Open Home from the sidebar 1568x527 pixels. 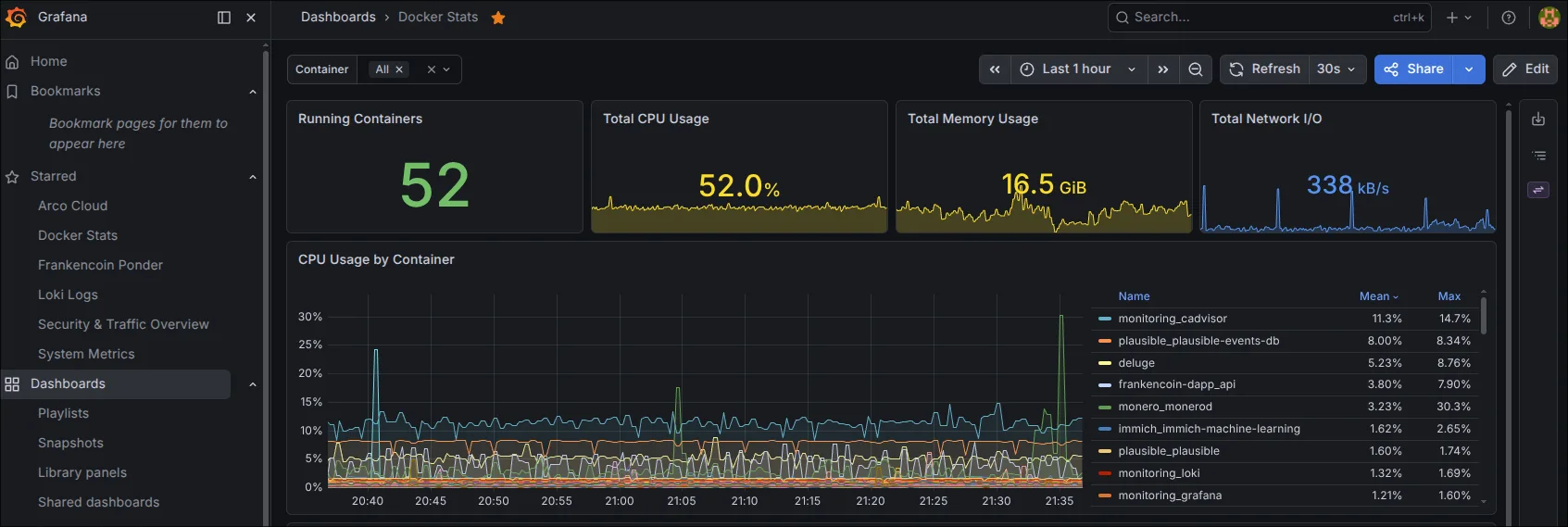click(x=49, y=61)
